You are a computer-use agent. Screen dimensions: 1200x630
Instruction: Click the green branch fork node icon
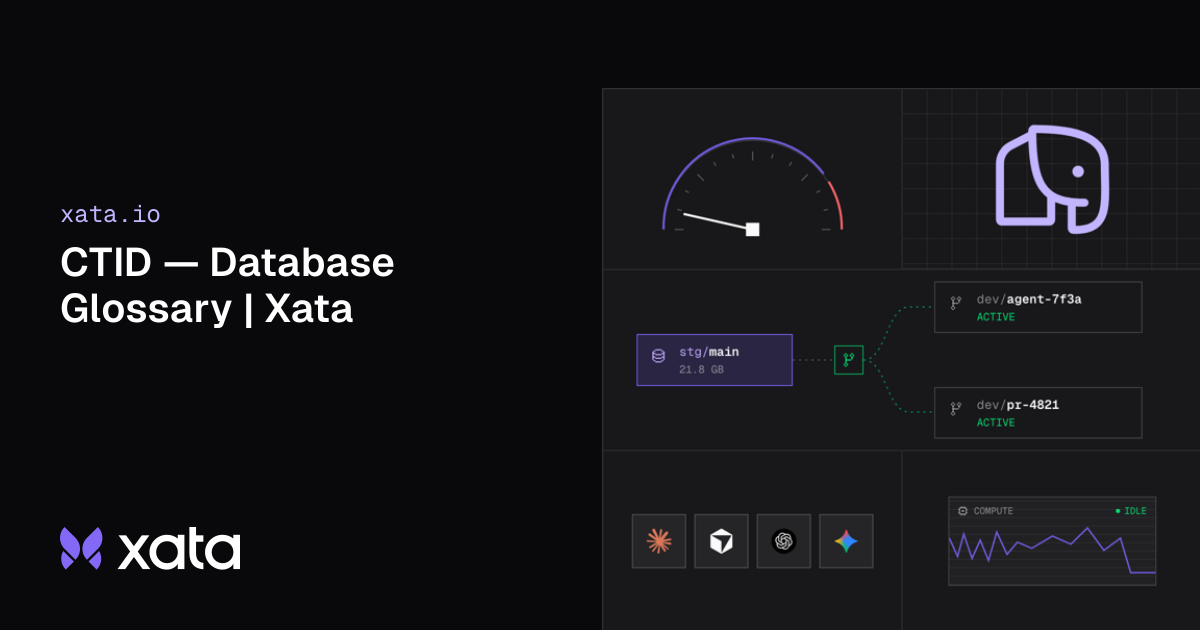pyautogui.click(x=848, y=360)
